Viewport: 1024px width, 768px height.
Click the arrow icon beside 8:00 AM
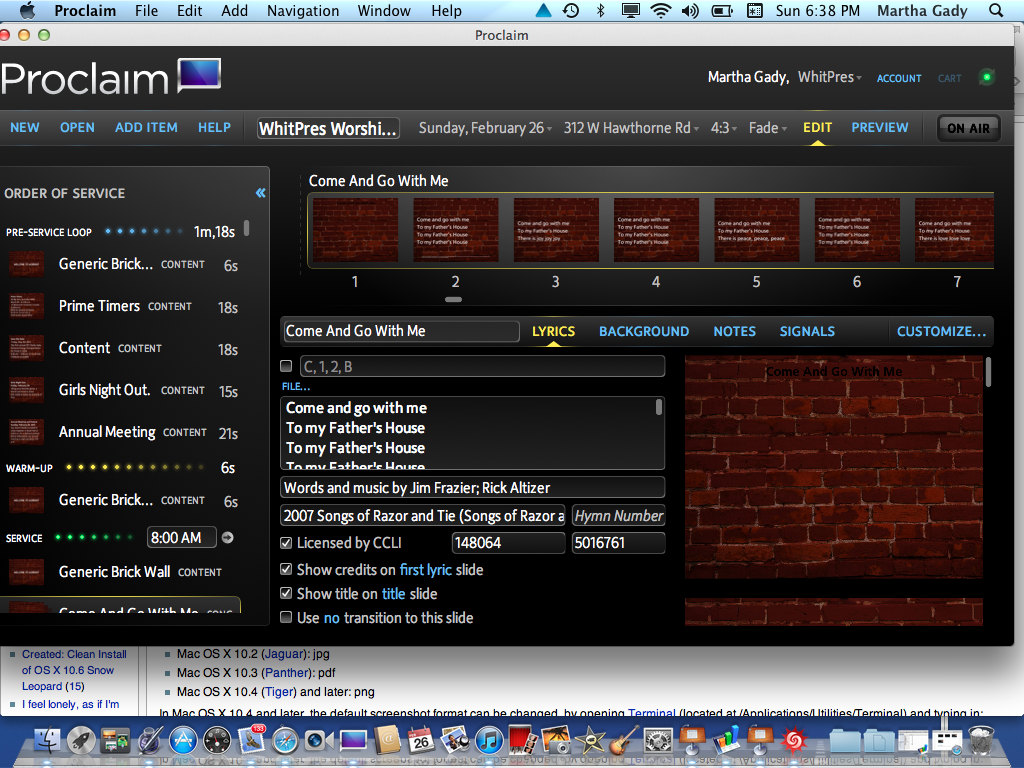click(227, 537)
